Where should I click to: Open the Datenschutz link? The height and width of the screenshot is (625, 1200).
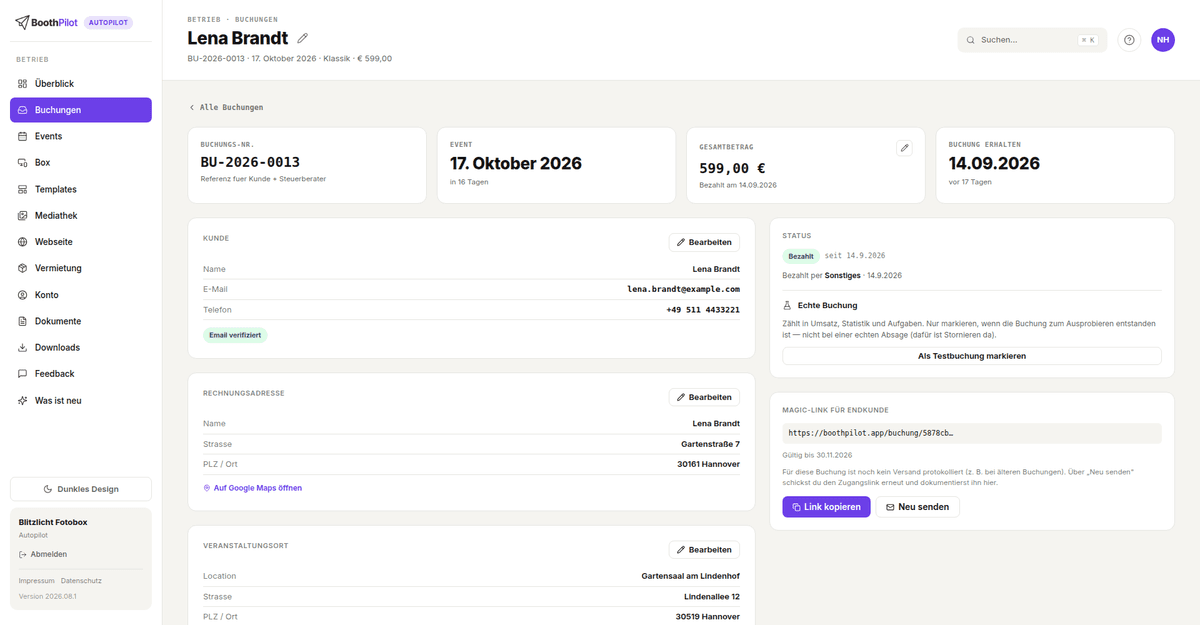pos(81,580)
